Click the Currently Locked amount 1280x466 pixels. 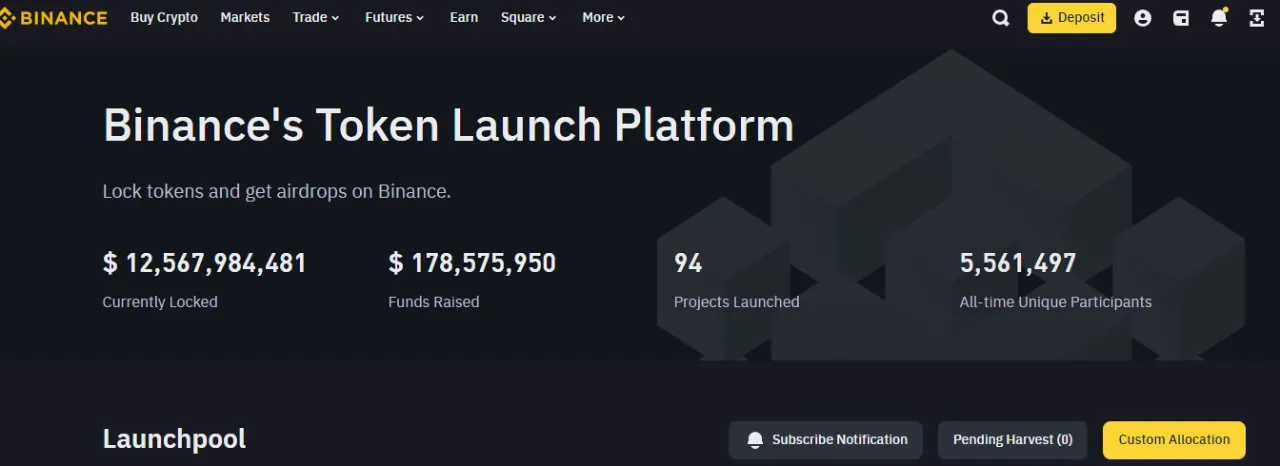[x=204, y=264]
